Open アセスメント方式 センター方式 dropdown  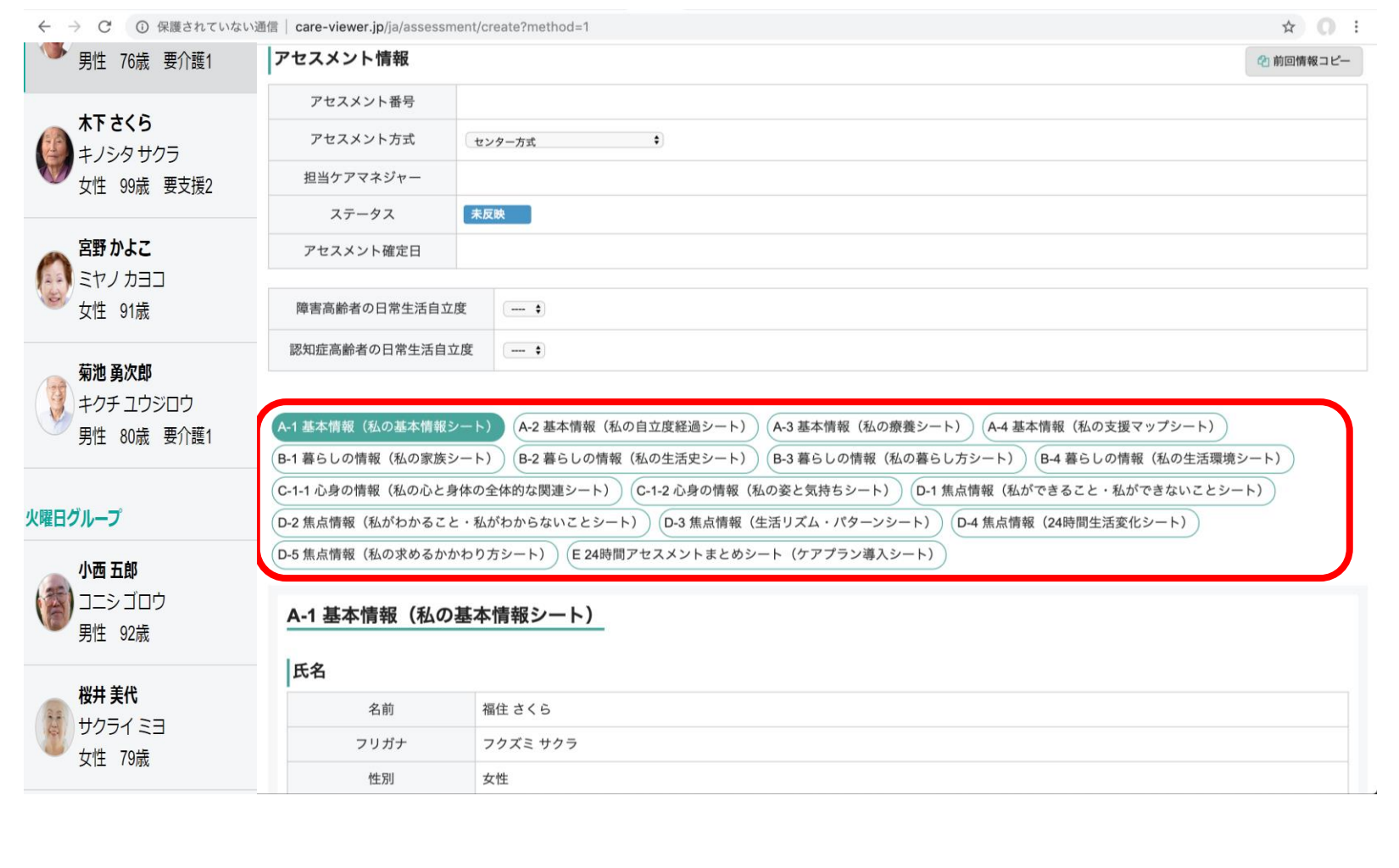coord(564,141)
